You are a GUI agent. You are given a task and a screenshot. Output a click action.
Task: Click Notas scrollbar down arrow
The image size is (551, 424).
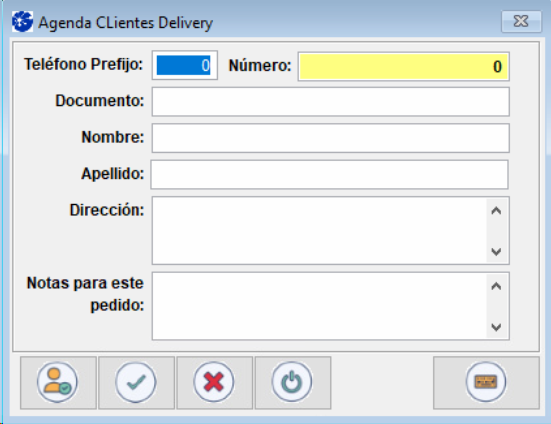pyautogui.click(x=496, y=327)
